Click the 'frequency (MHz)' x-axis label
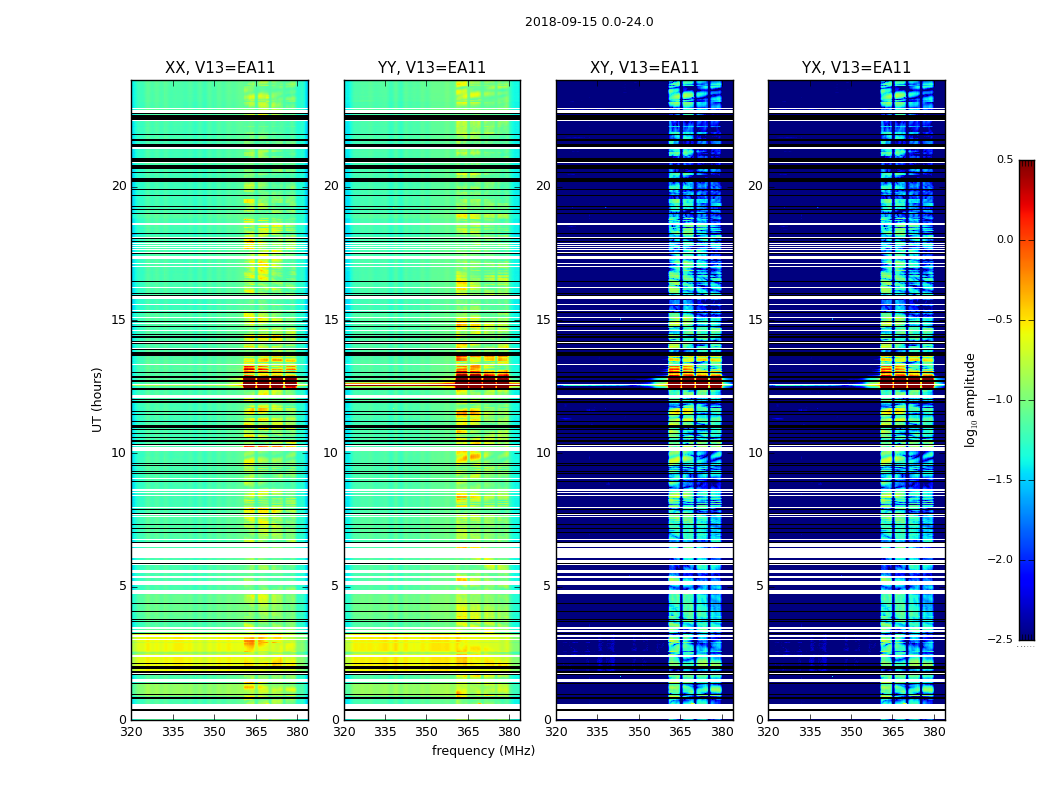This screenshot has height=800, width=1050. pos(483,751)
